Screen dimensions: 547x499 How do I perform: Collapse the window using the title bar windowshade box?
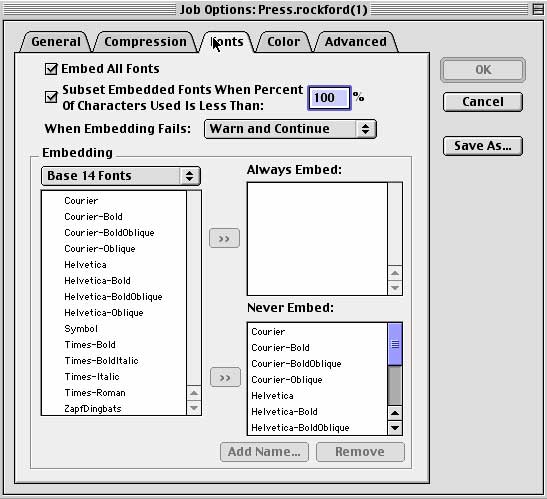click(x=538, y=9)
